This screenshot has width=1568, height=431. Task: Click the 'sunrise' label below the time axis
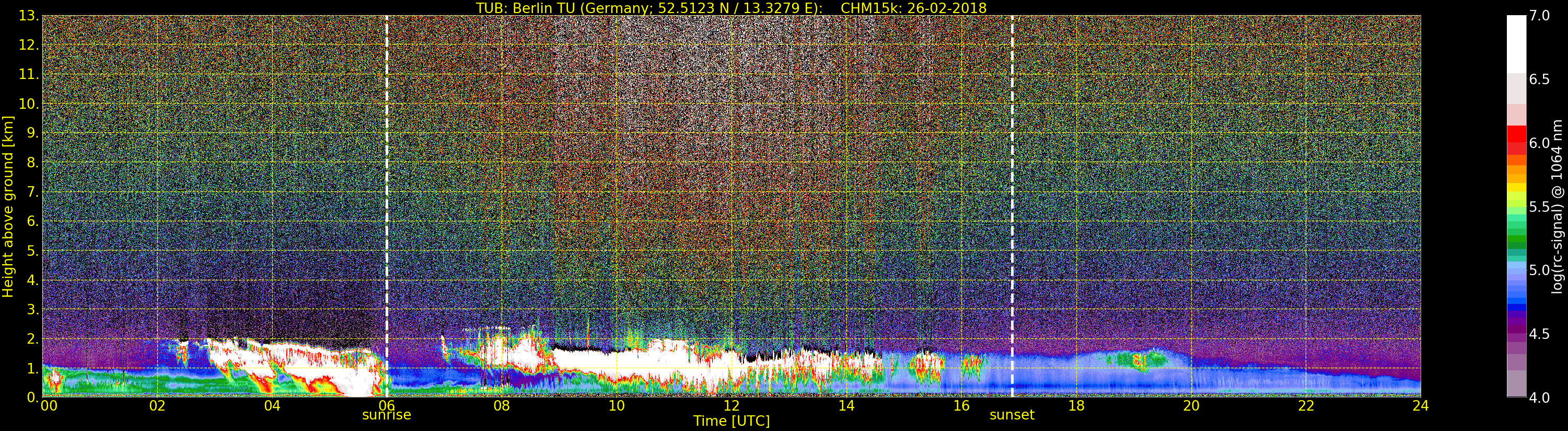tap(387, 415)
